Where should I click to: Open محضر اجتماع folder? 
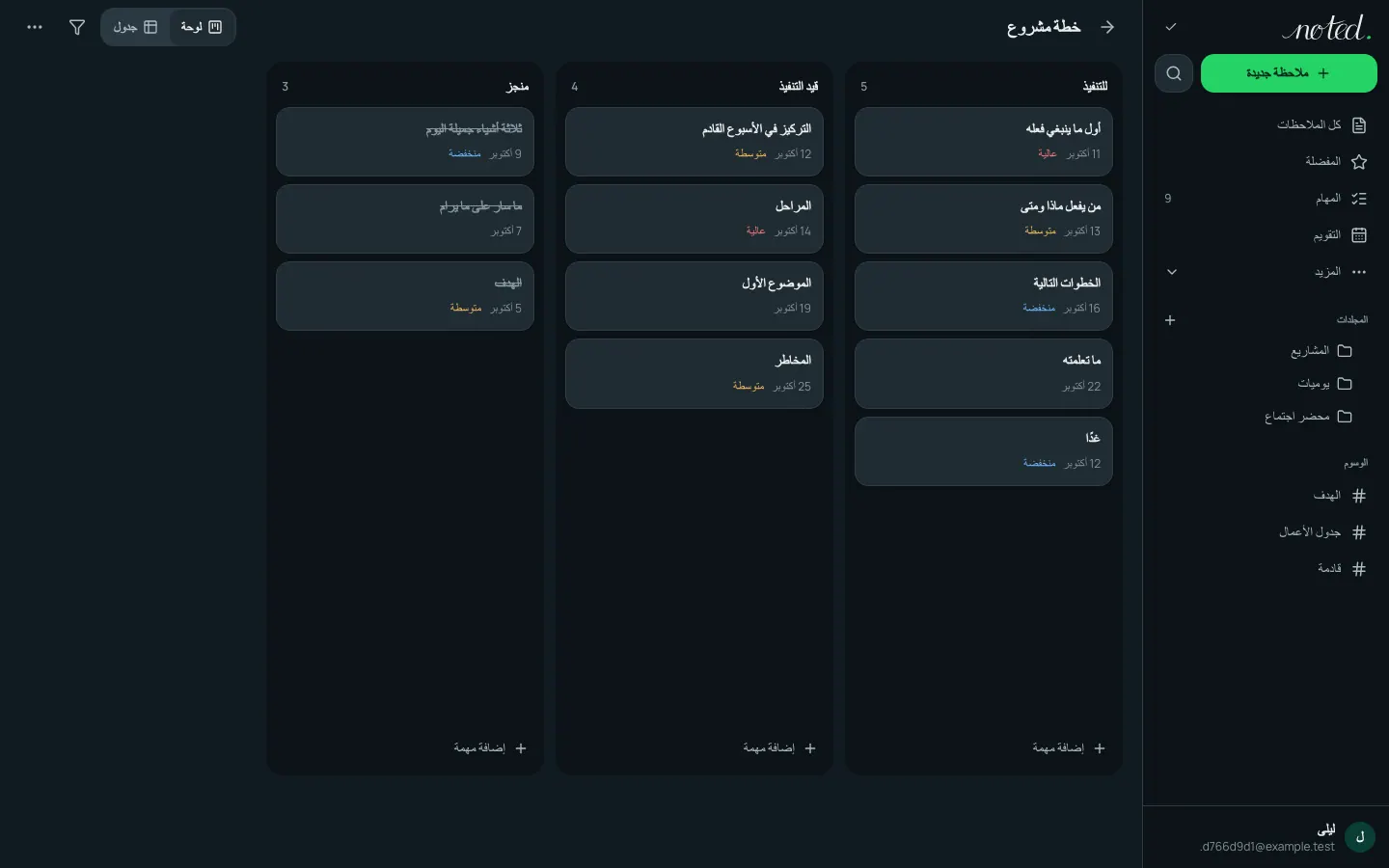tap(1266, 417)
